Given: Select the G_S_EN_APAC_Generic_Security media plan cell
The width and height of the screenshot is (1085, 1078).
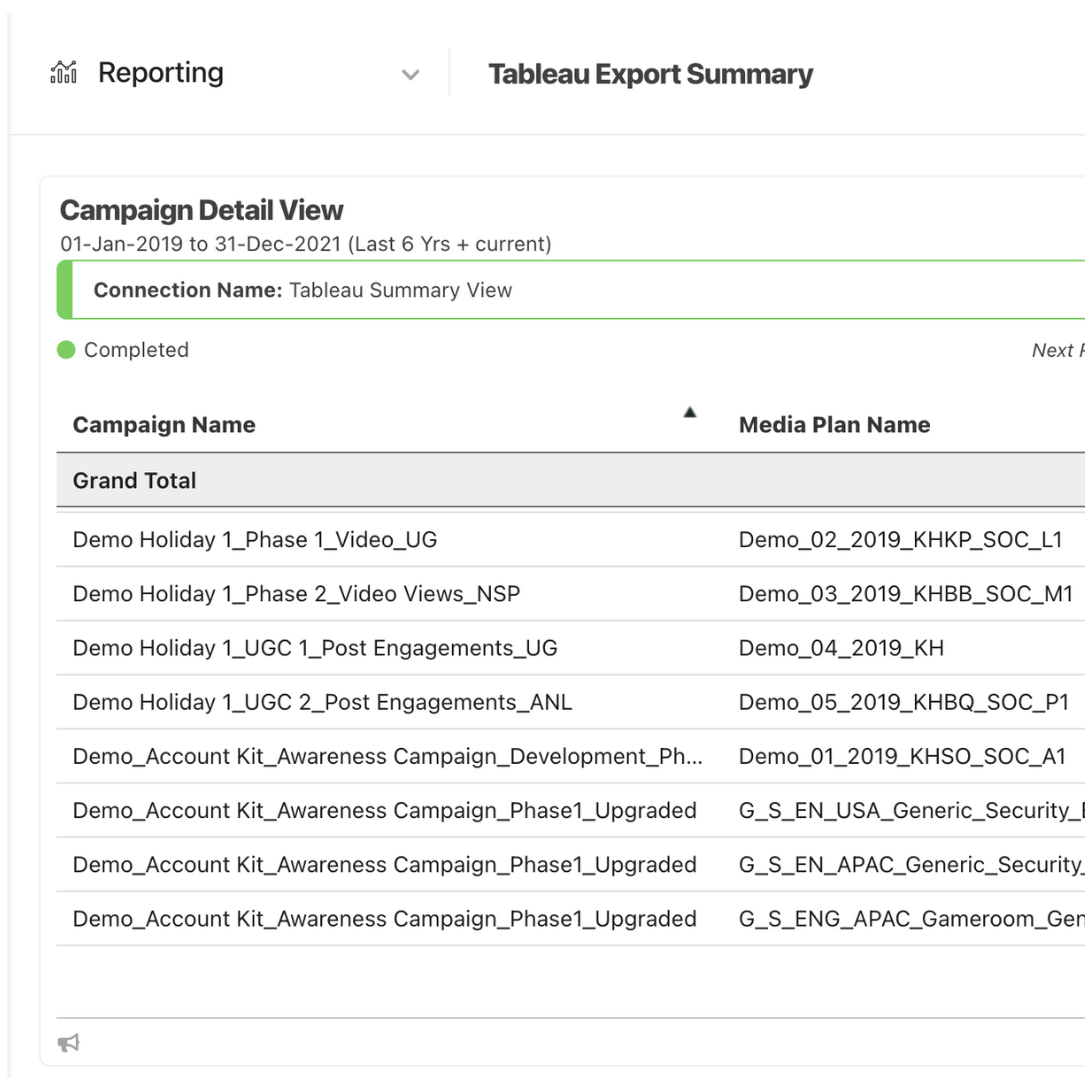Looking at the screenshot, I should pyautogui.click(x=910, y=864).
